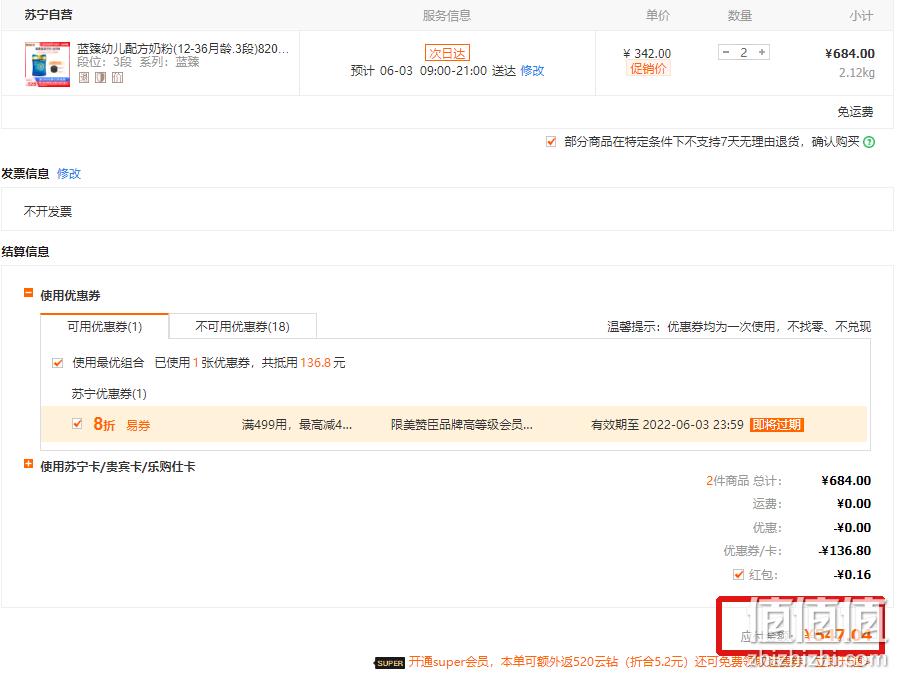The image size is (897, 676).
Task: Modify the delivery time via 修改 link
Action: pyautogui.click(x=532, y=70)
